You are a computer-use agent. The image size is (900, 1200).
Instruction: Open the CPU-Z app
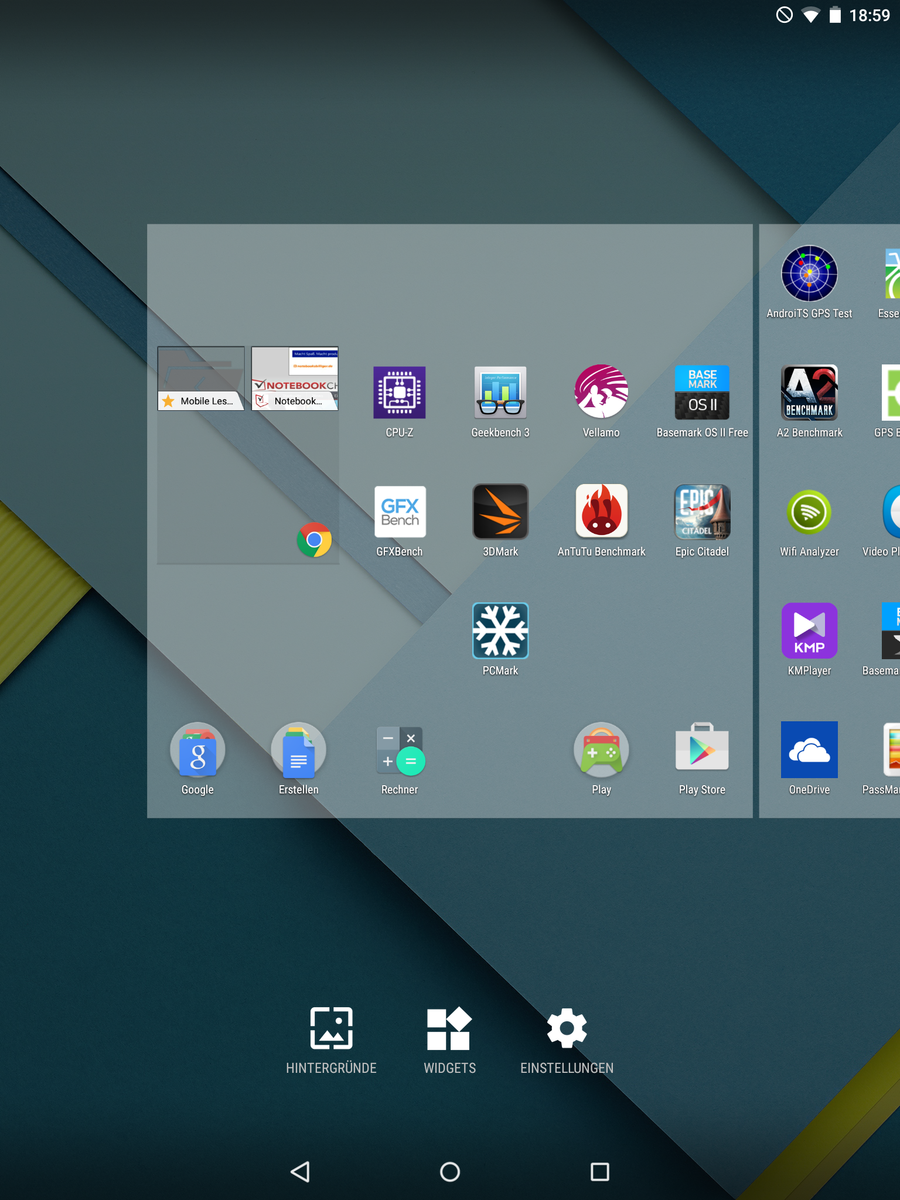pos(400,393)
